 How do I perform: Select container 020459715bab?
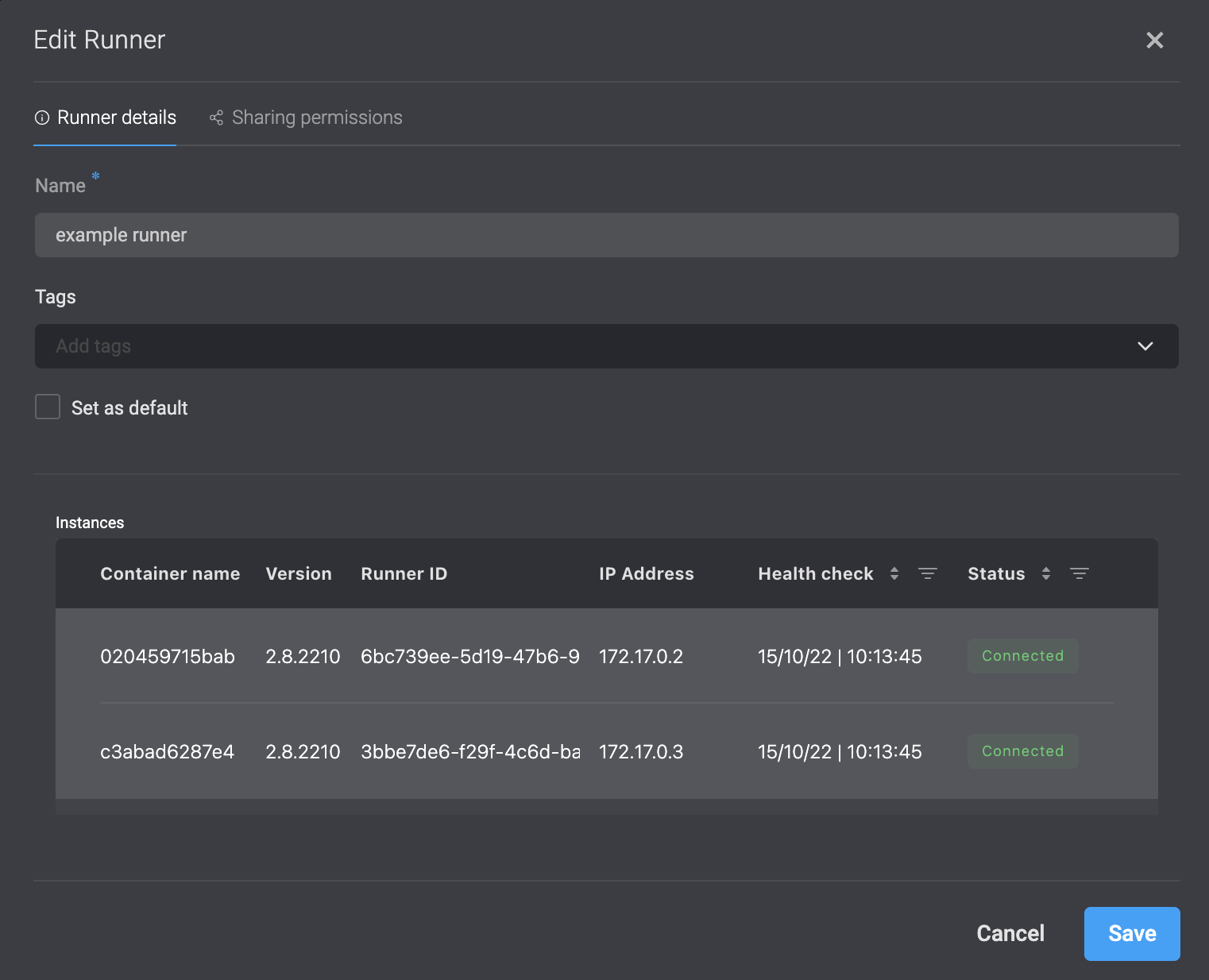tap(168, 656)
